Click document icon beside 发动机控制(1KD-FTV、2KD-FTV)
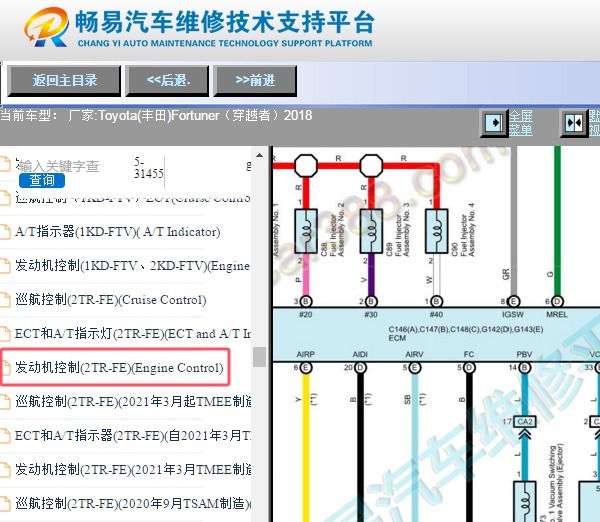The width and height of the screenshot is (600, 522). pyautogui.click(x=5, y=266)
